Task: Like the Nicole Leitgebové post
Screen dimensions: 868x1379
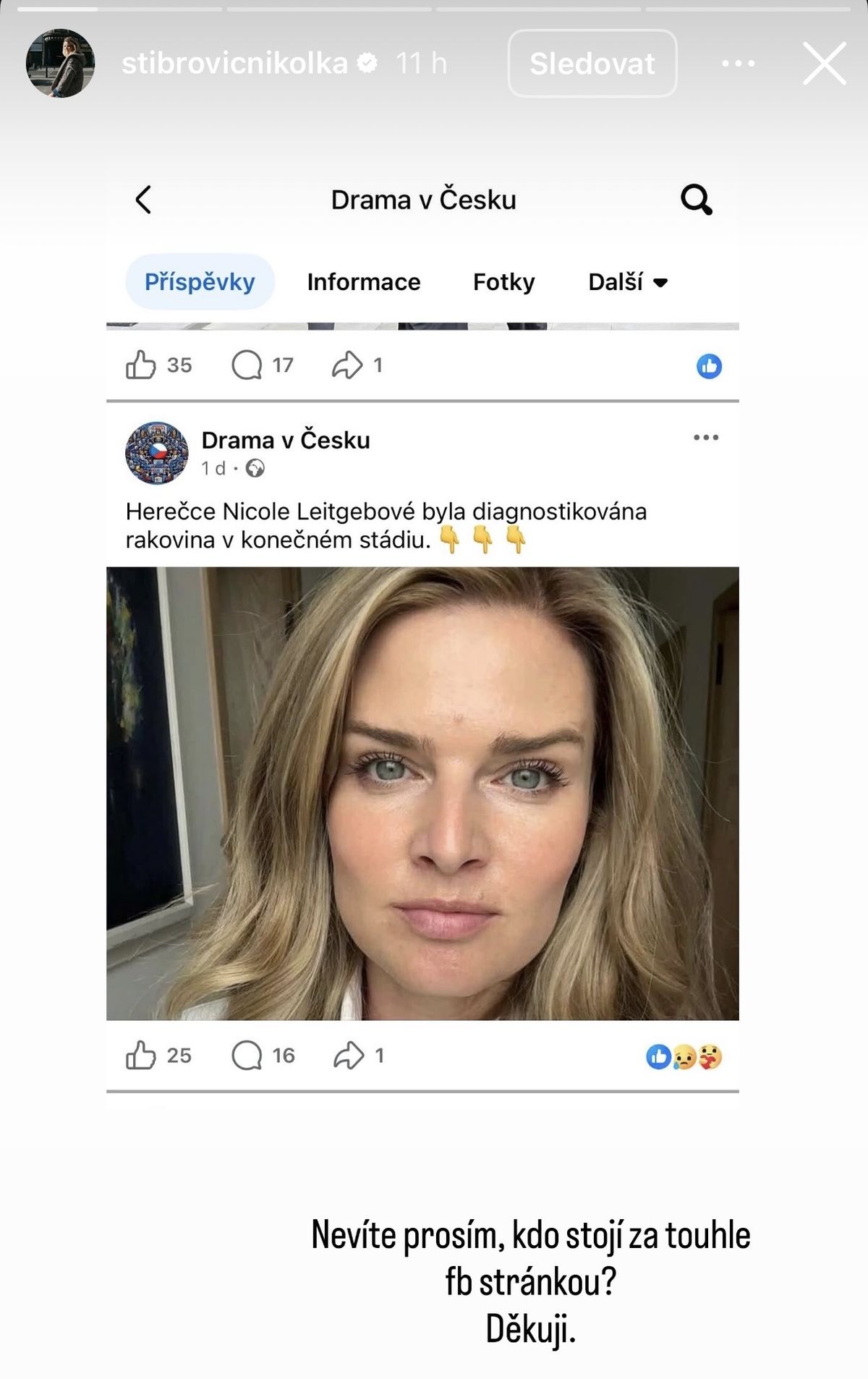Action: point(141,1056)
